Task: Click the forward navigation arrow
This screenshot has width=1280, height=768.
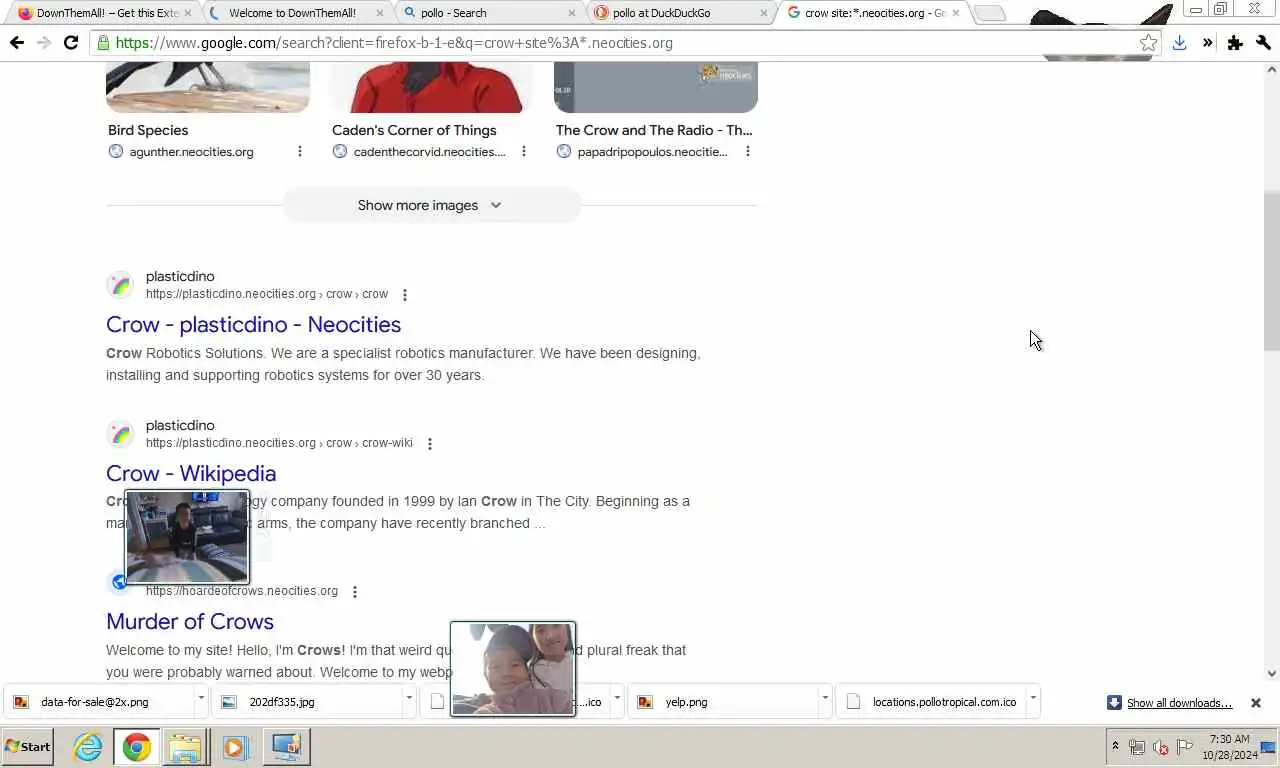Action: pos(43,43)
